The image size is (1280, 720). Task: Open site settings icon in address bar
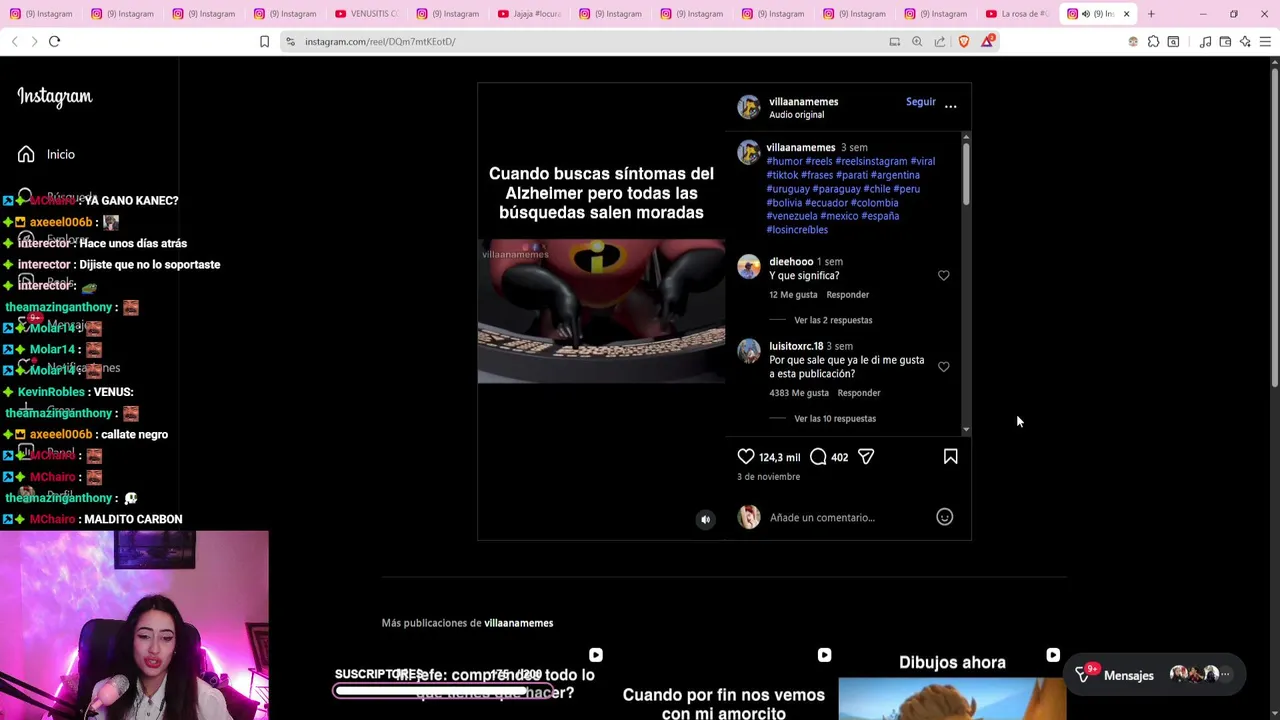point(290,41)
